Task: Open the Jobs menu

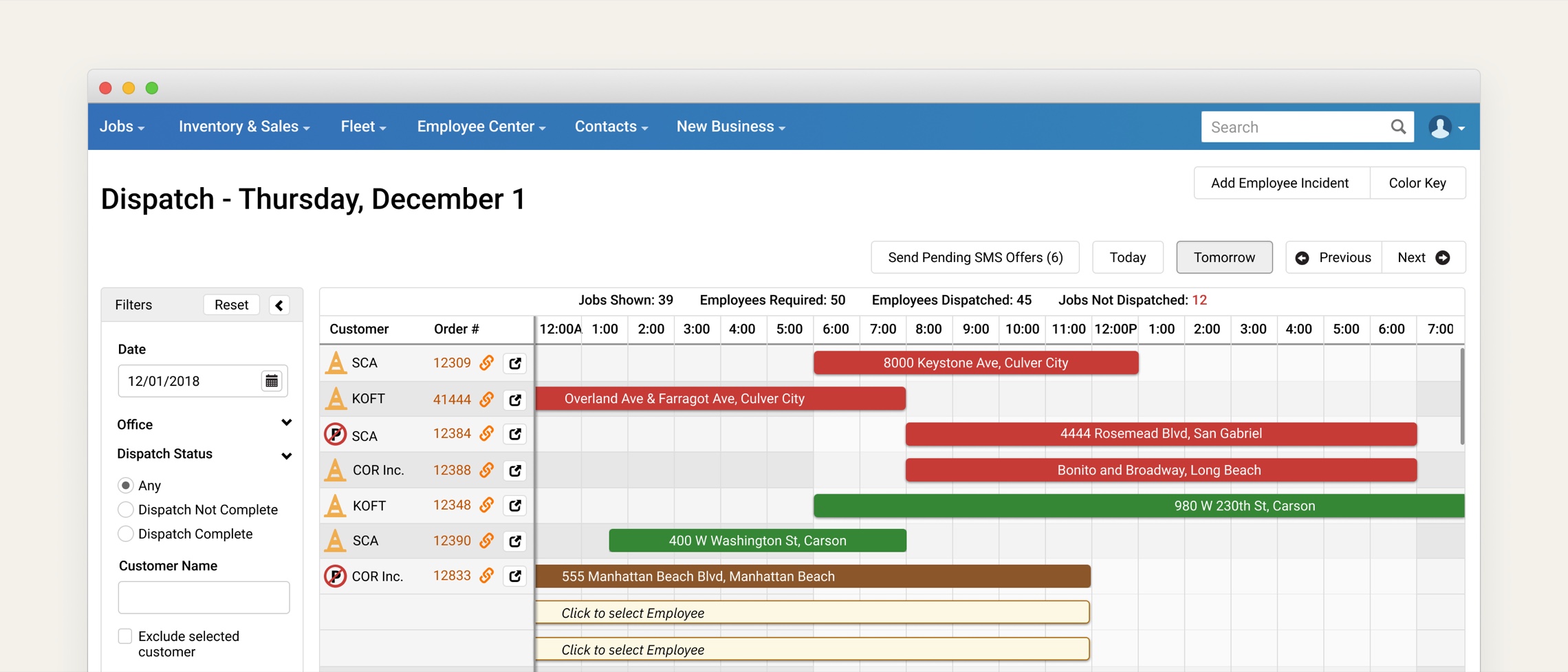Action: (122, 127)
